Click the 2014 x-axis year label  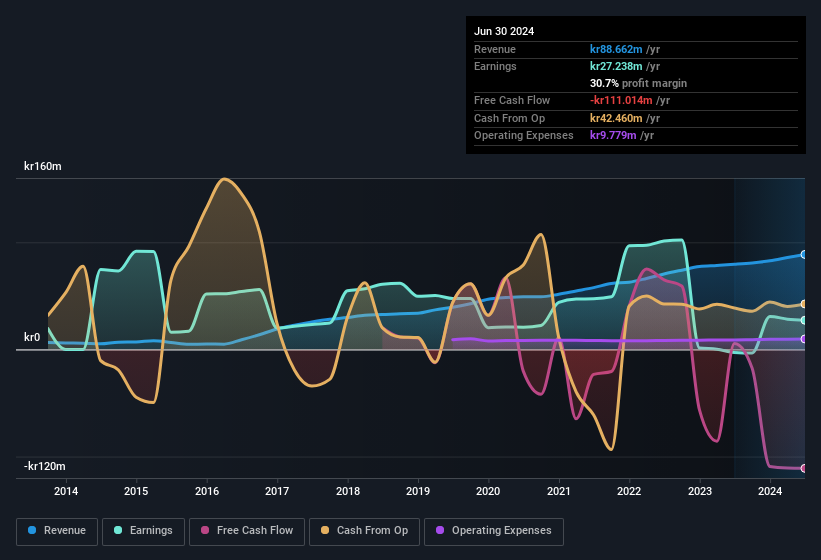coord(66,491)
